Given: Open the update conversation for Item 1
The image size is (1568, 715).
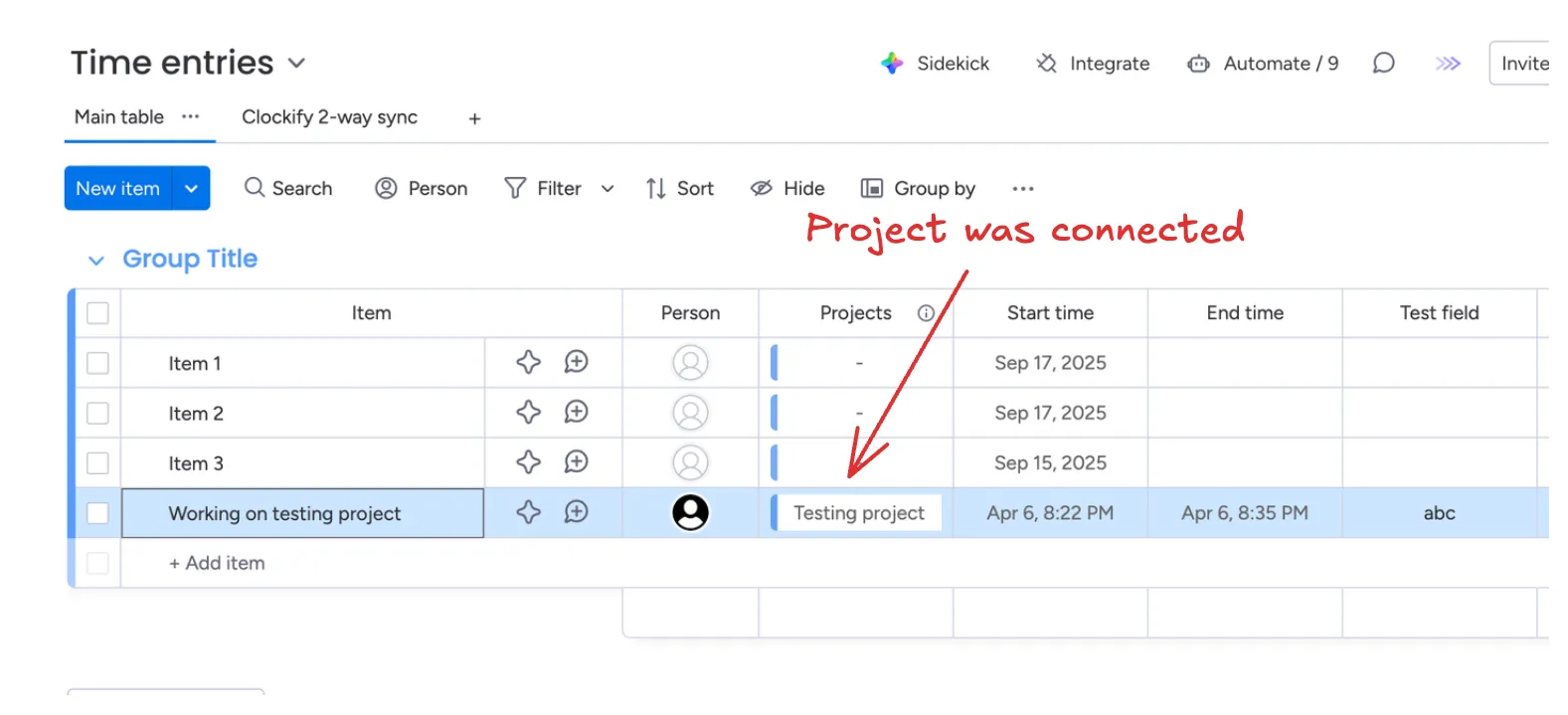Looking at the screenshot, I should [576, 362].
